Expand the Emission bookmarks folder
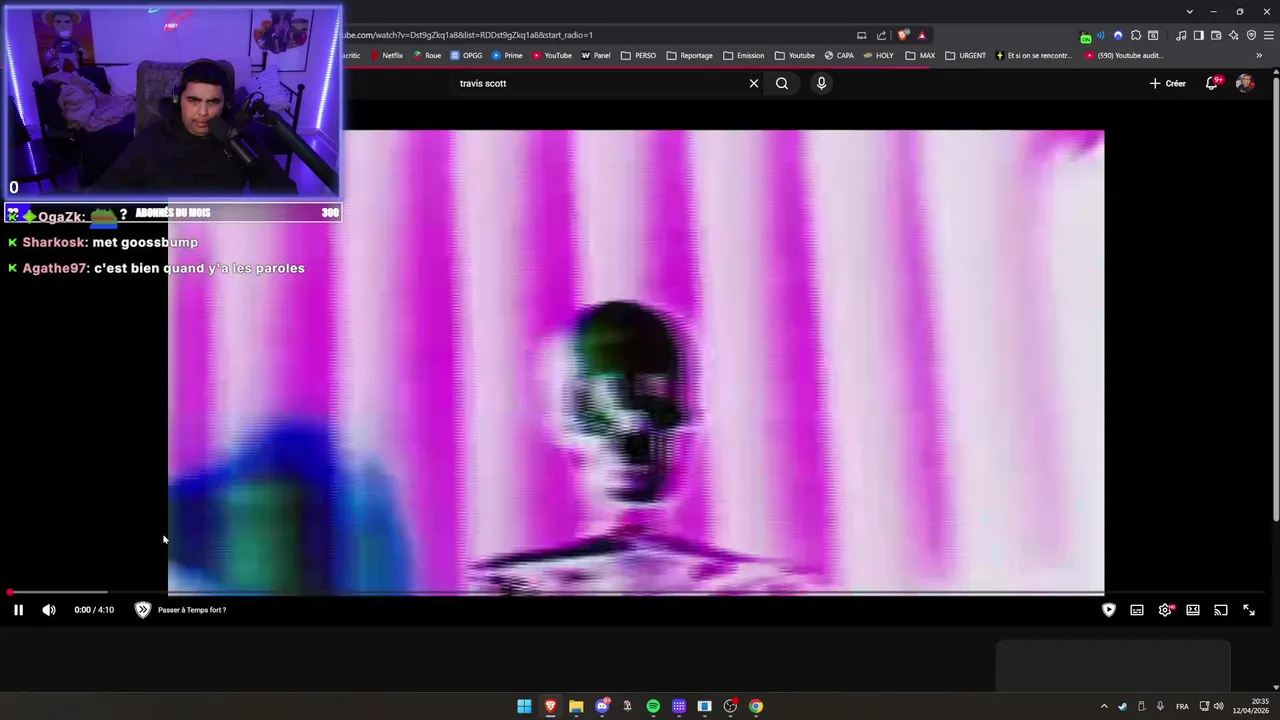The image size is (1280, 720). [x=744, y=56]
